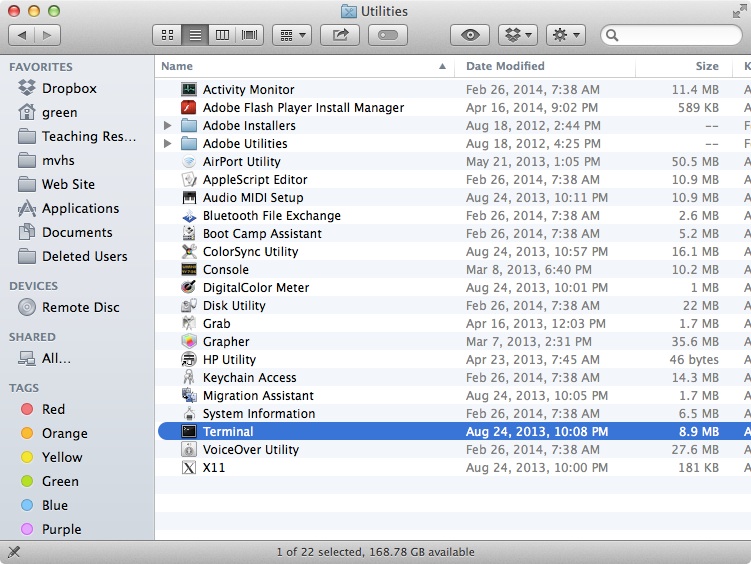Expand the Adobe Installers folder
This screenshot has height=564, width=751.
[x=168, y=126]
